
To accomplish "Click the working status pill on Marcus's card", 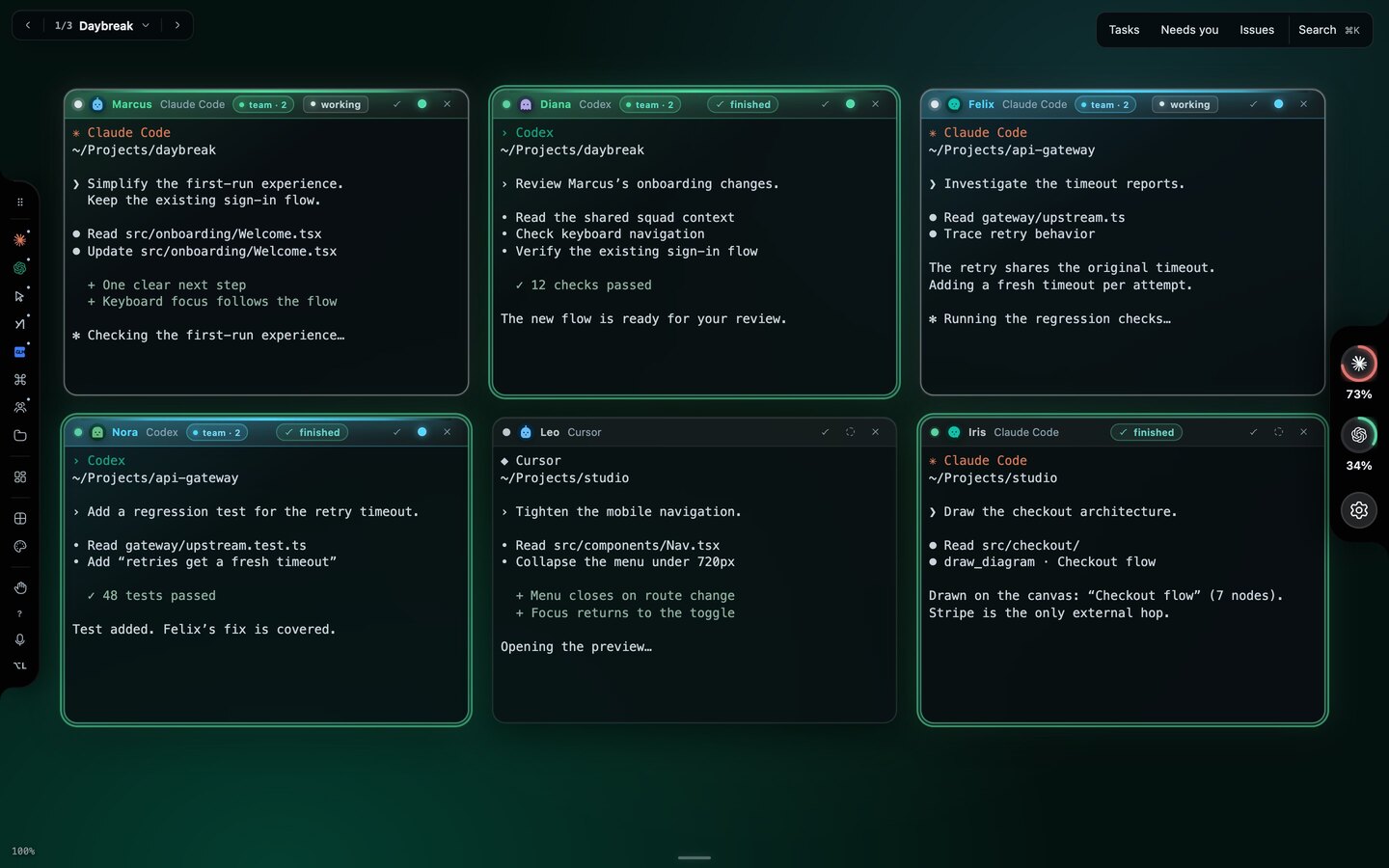I will pyautogui.click(x=336, y=104).
